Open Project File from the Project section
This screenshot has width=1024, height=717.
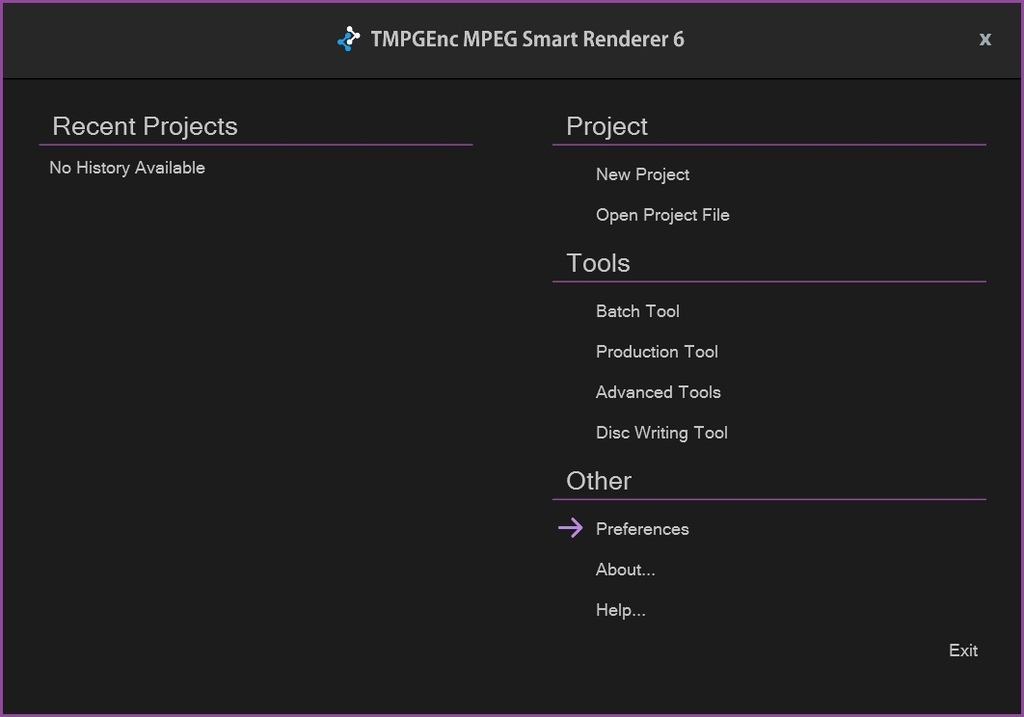662,215
